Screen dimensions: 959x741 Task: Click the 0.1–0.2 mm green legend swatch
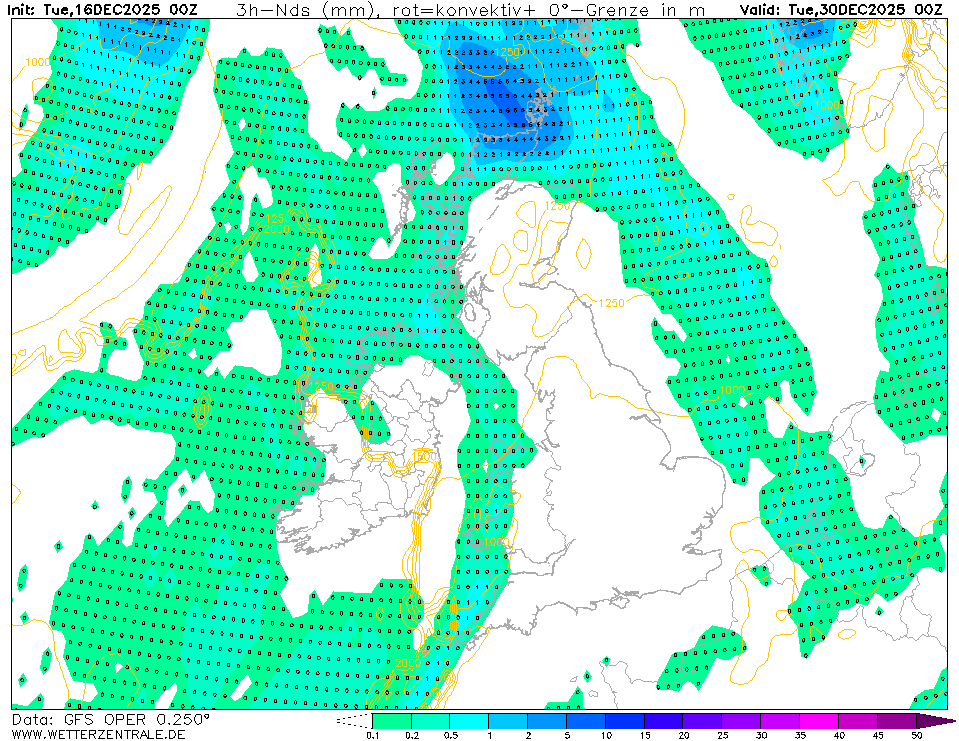pos(391,720)
